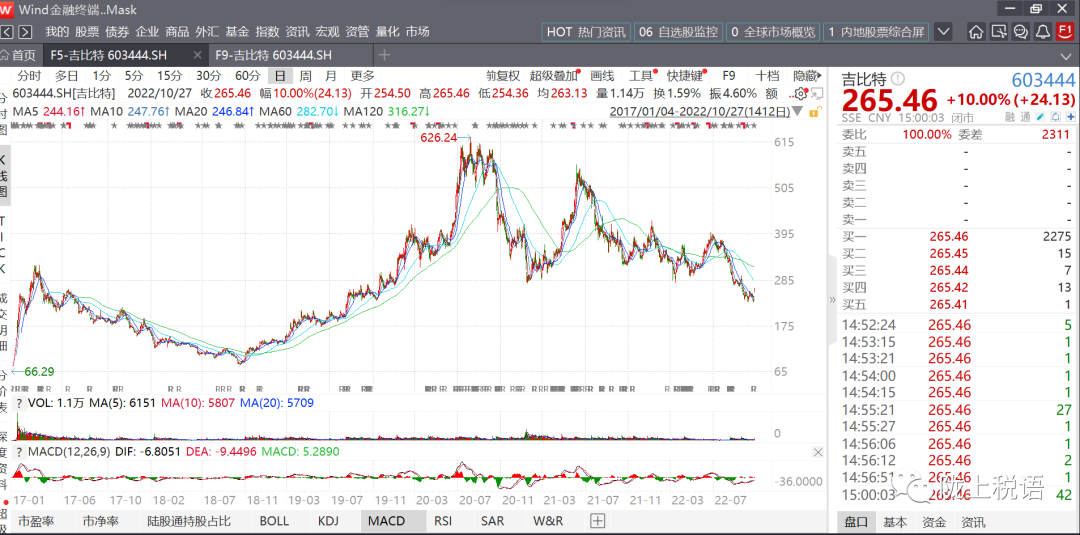The width and height of the screenshot is (1080, 535).
Task: Close the F5-吉比特 603444.SH tab
Action: (198, 55)
